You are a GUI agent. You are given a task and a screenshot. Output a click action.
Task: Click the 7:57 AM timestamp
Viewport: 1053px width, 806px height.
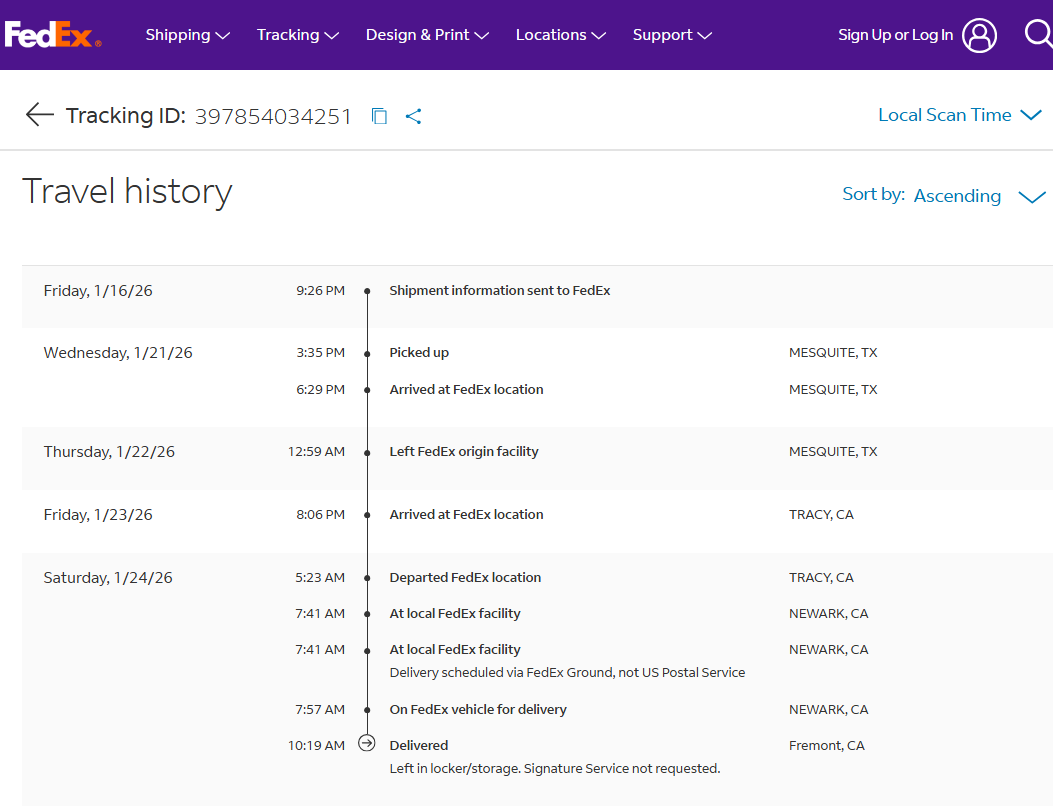click(320, 709)
